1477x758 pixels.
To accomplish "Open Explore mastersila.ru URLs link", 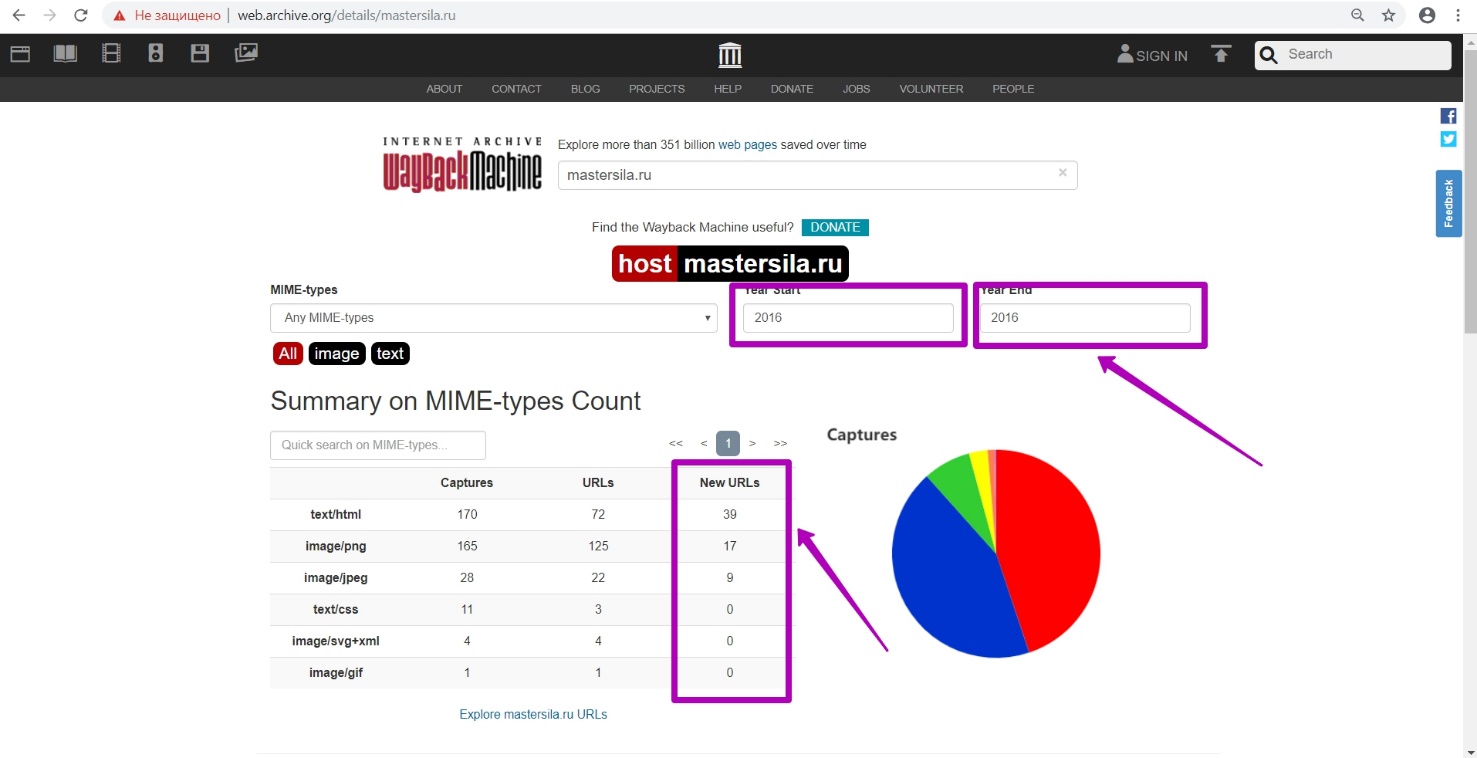I will (533, 714).
